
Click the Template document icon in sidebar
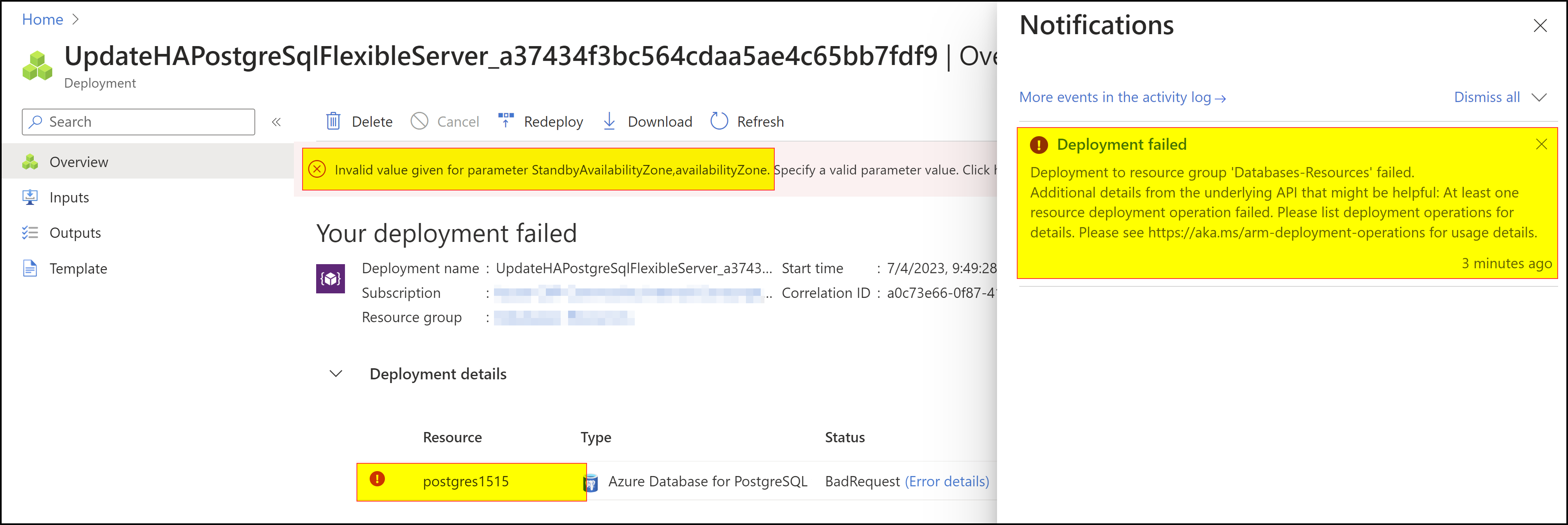30,268
